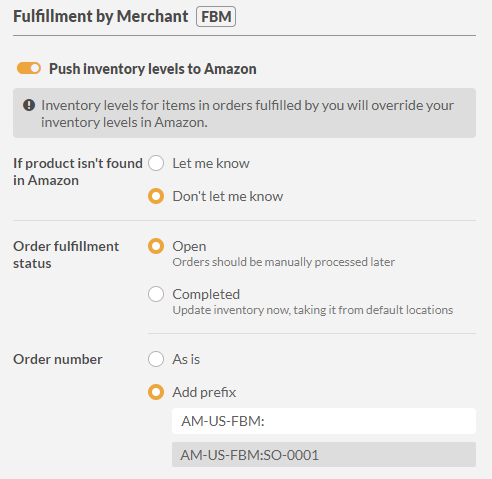Click the Fulfillment by Merchant heading
This screenshot has height=479, width=492.
click(101, 16)
